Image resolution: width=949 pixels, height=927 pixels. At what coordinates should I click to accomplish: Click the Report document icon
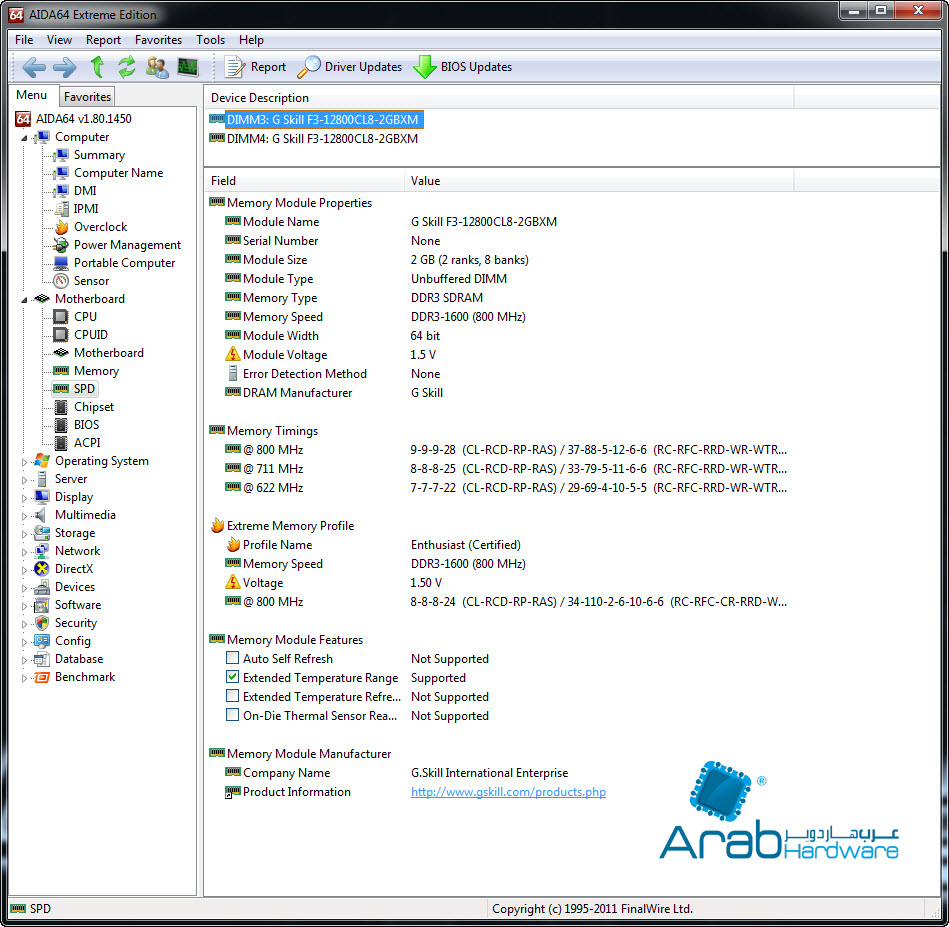tap(234, 67)
